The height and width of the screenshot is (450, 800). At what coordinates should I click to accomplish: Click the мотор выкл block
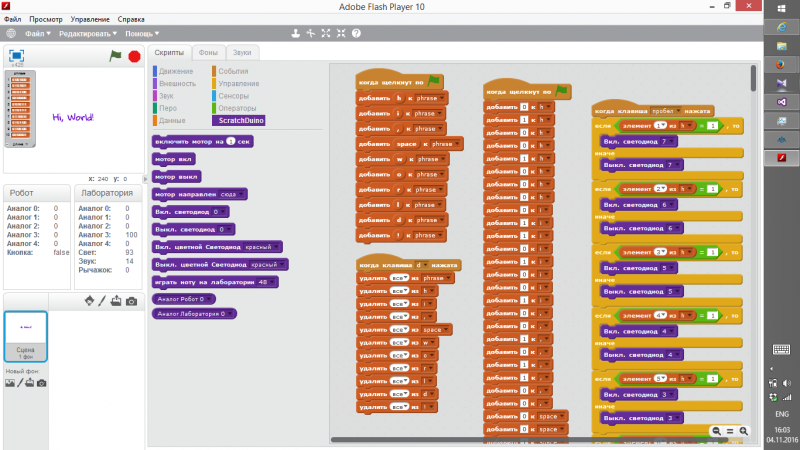pos(177,177)
